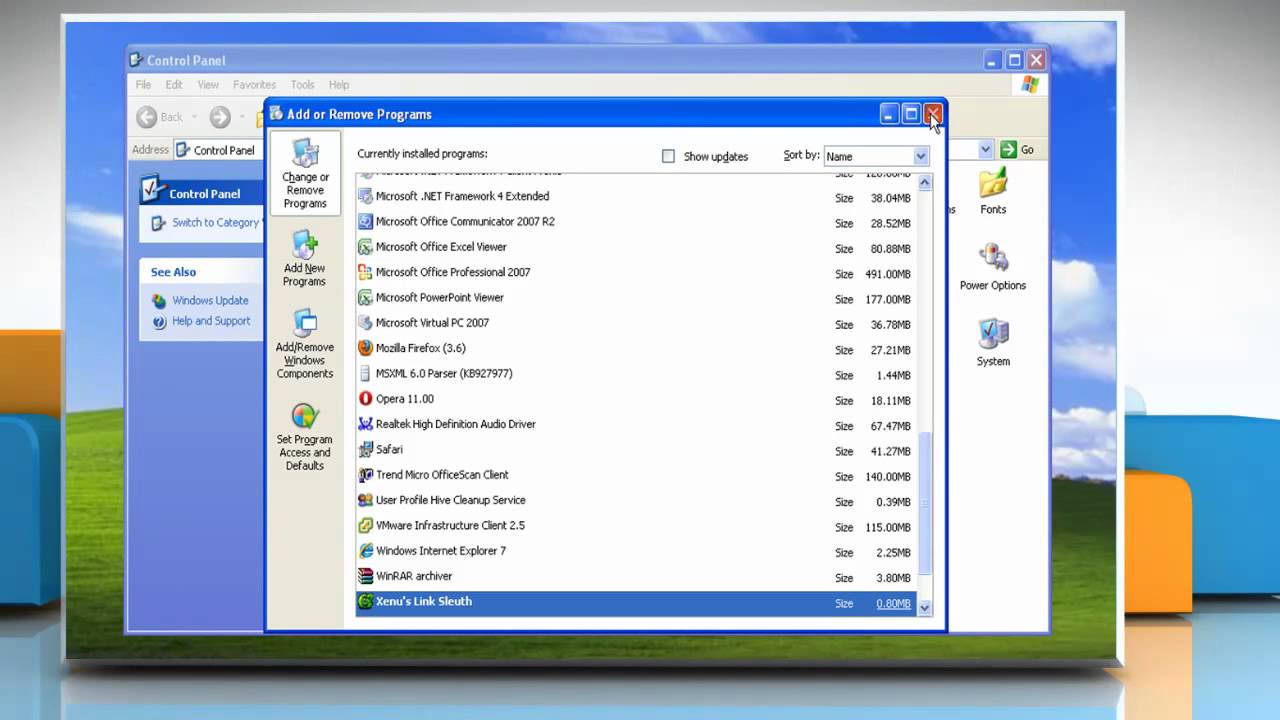This screenshot has height=720, width=1280.
Task: Open Set Program Access and Defaults
Action: (x=305, y=438)
